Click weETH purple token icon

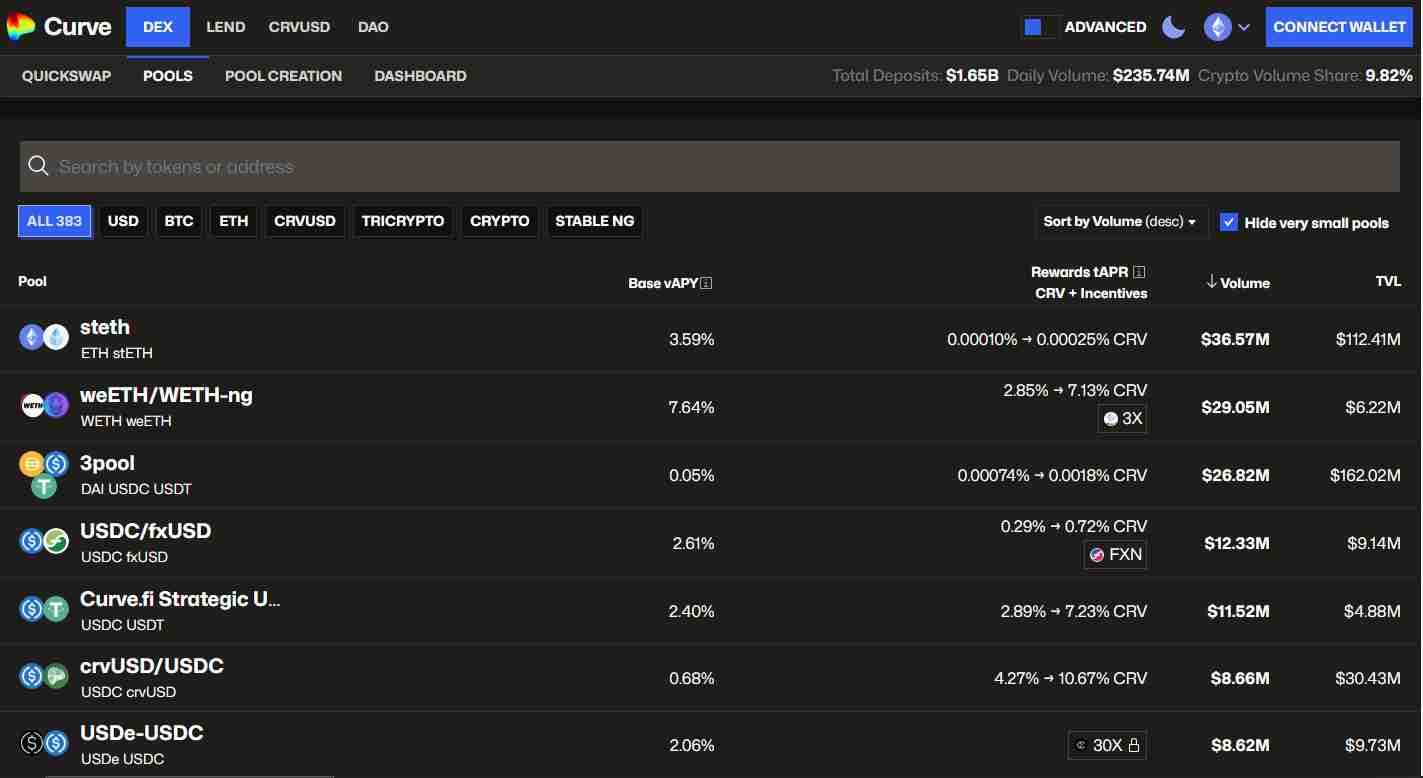click(x=56, y=405)
